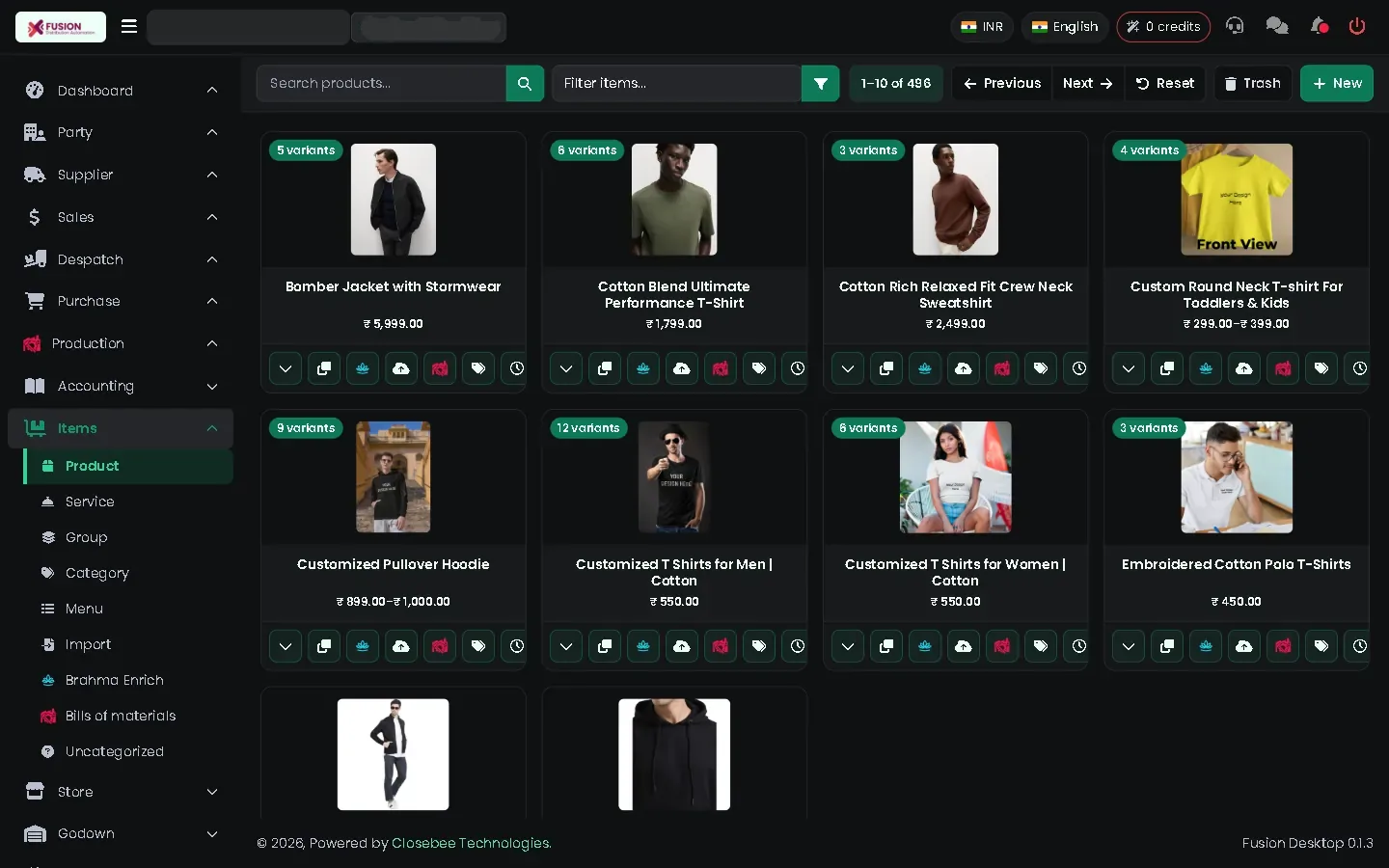The width and height of the screenshot is (1389, 868).
Task: Click the New product button
Action: [x=1337, y=83]
